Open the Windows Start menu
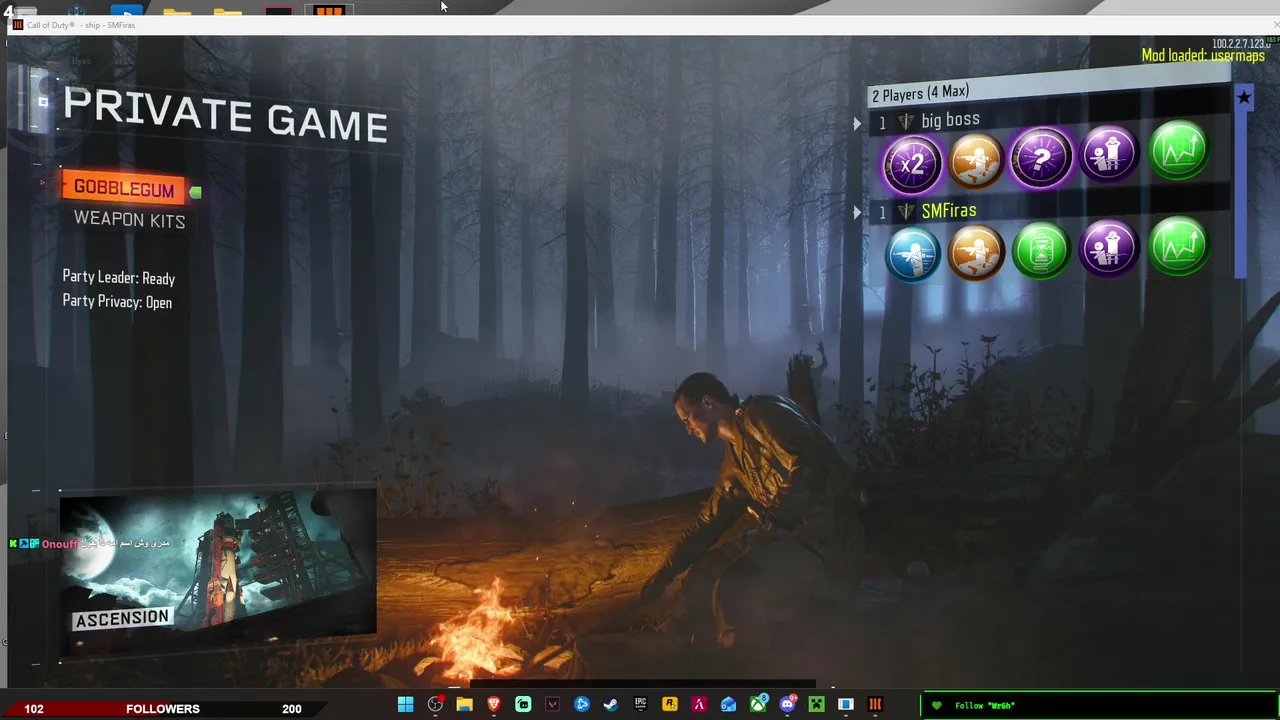The image size is (1280, 720). (x=405, y=705)
